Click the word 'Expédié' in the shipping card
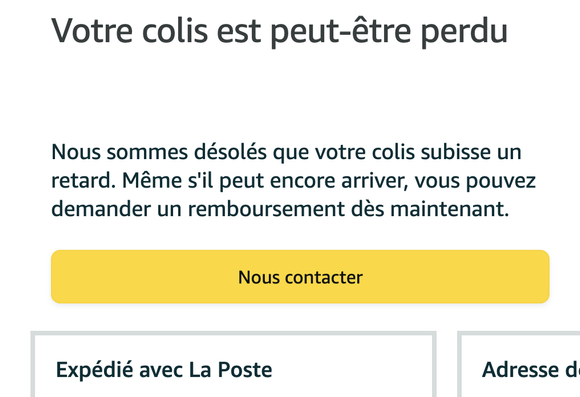 click(94, 370)
